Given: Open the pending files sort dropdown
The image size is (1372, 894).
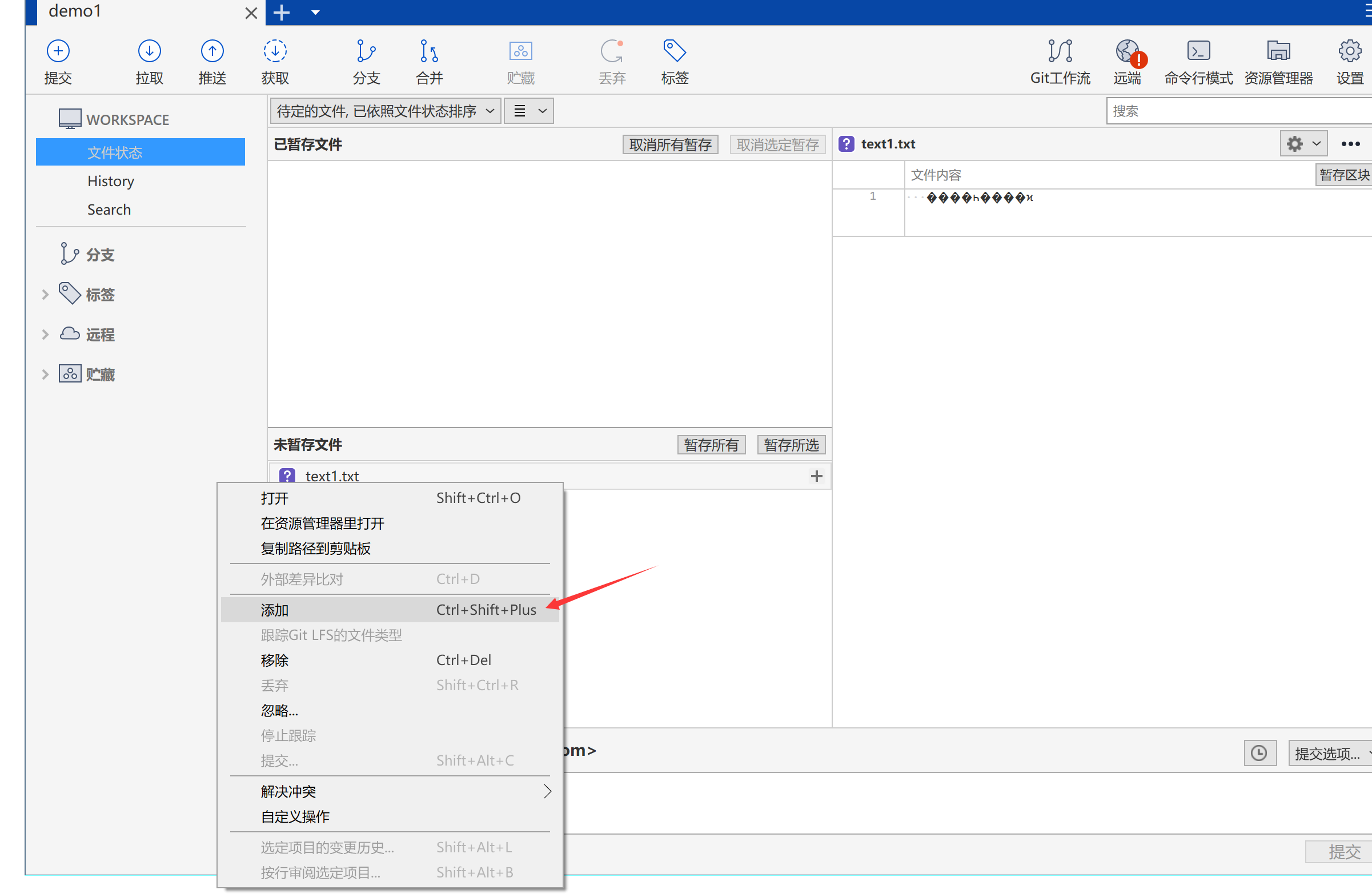Looking at the screenshot, I should 385,111.
